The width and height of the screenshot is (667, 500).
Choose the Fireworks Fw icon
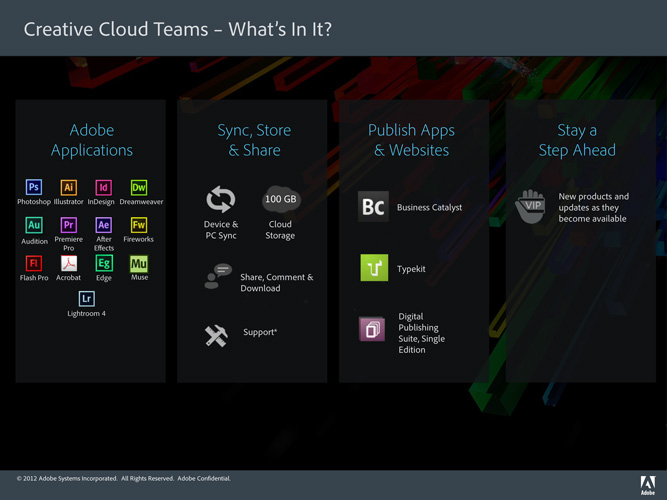tap(139, 225)
